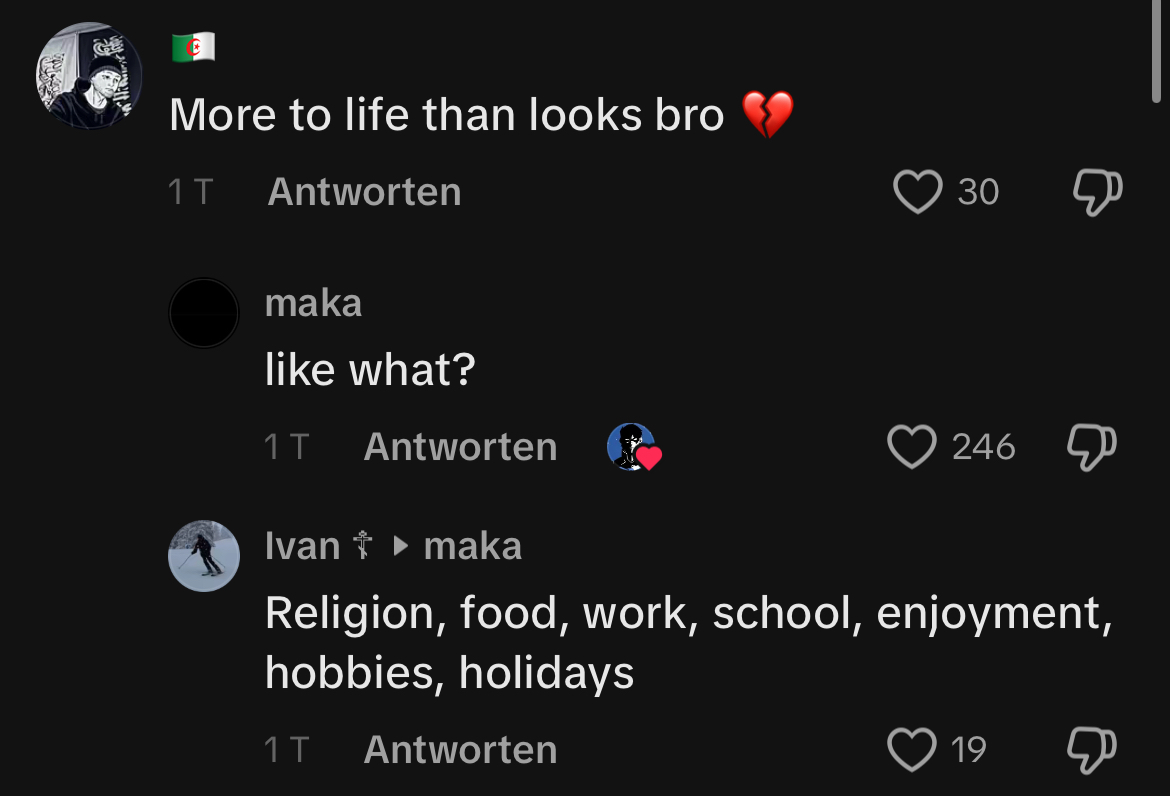Like maka's "like what?" reply
Viewport: 1170px width, 796px height.
pyautogui.click(x=911, y=447)
